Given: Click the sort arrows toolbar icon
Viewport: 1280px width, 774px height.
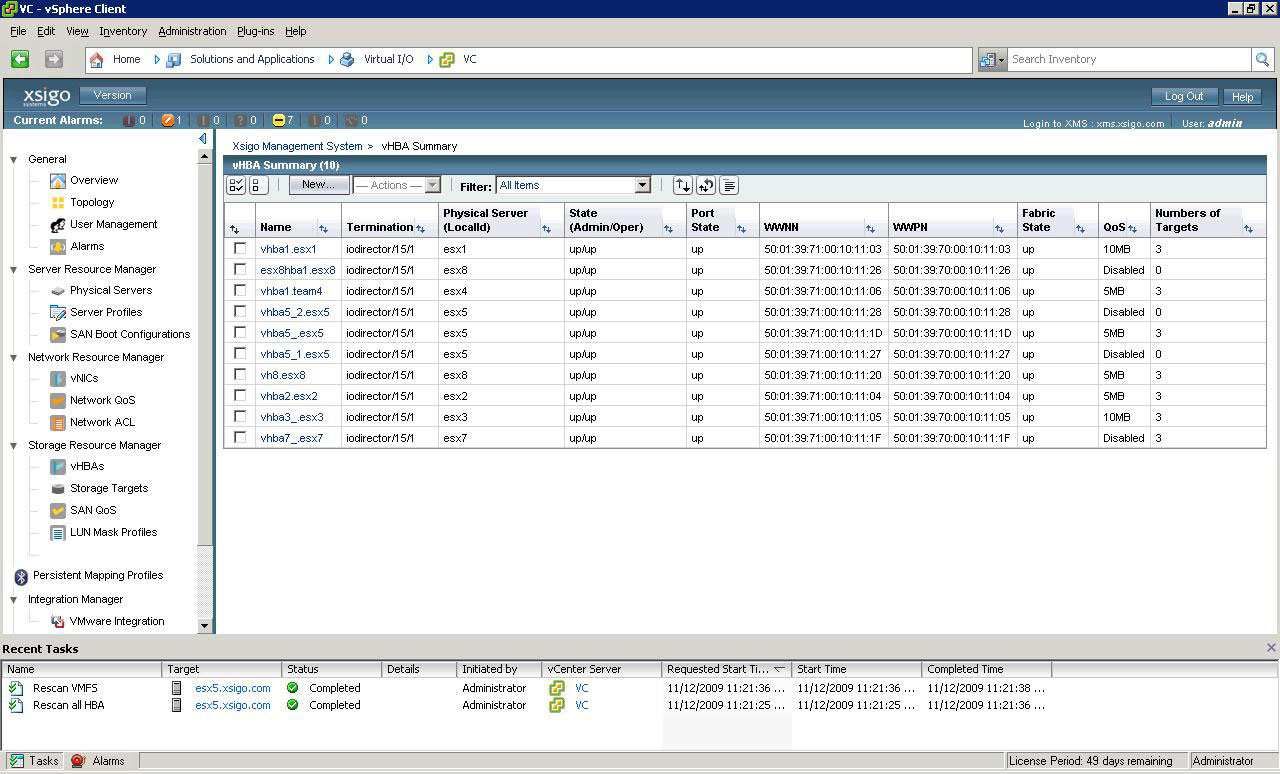Looking at the screenshot, I should pyautogui.click(x=682, y=185).
